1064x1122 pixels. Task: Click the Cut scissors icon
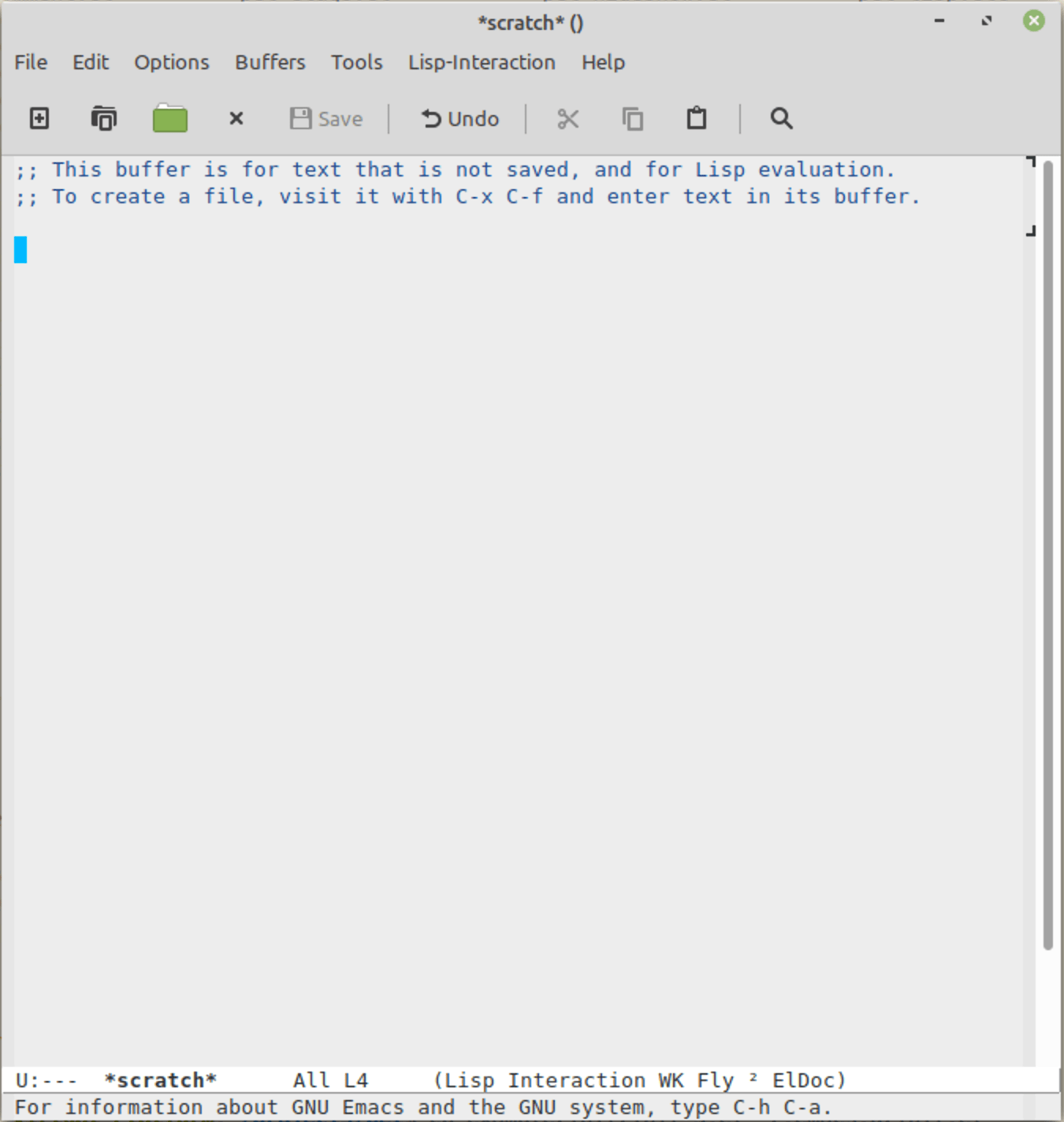(x=568, y=119)
